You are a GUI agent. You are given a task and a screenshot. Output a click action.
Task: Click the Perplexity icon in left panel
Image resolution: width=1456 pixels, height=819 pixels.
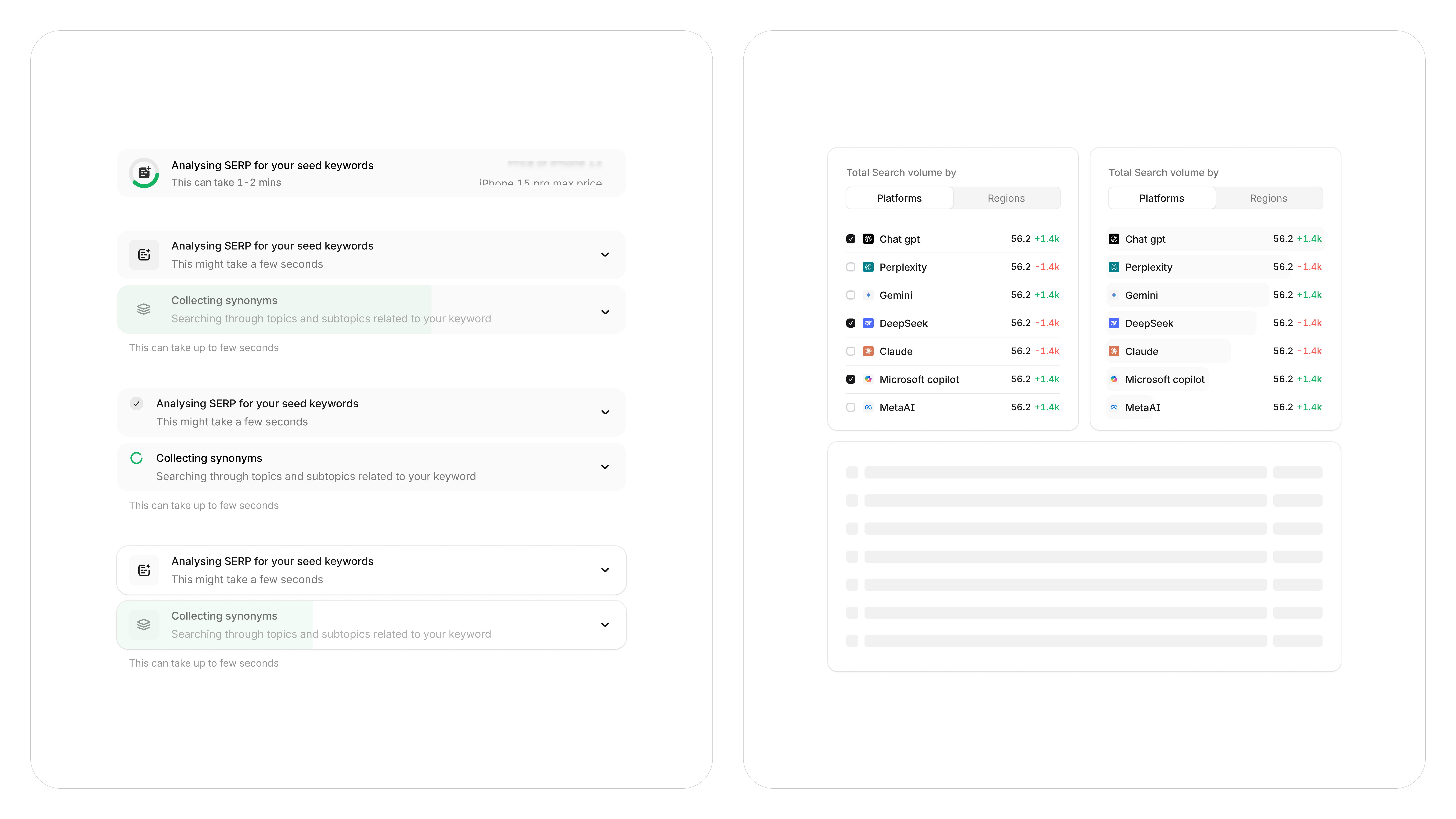point(868,267)
